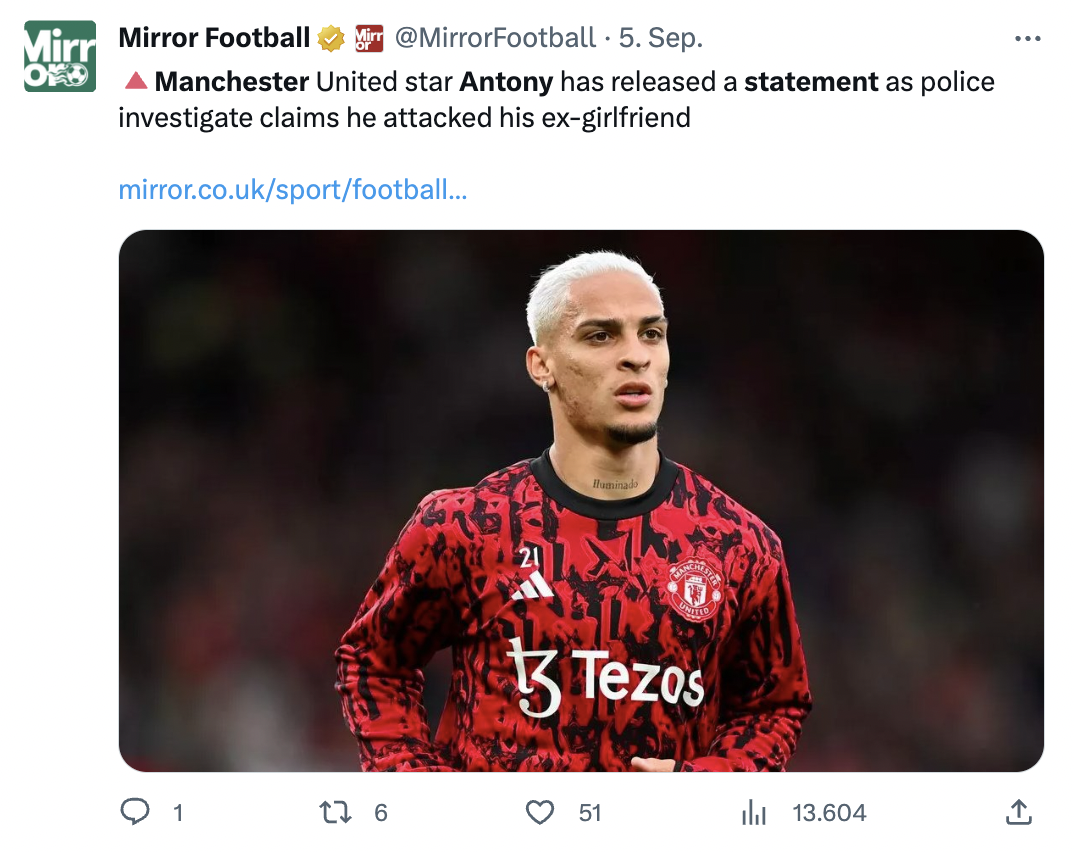Image resolution: width=1074 pixels, height=852 pixels.
Task: Click the like count showing 51
Action: [590, 813]
